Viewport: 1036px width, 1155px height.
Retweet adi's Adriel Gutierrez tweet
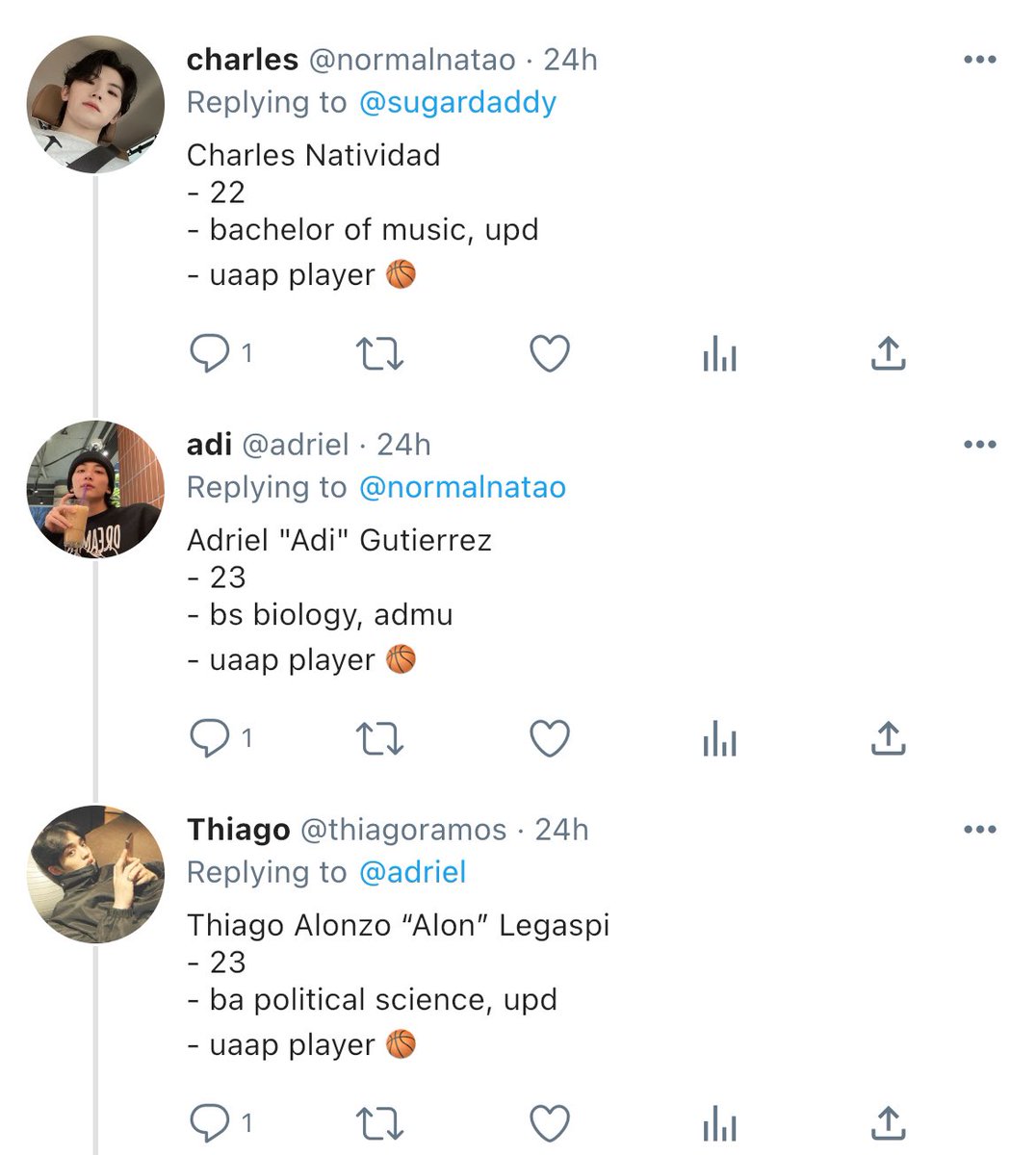click(379, 739)
